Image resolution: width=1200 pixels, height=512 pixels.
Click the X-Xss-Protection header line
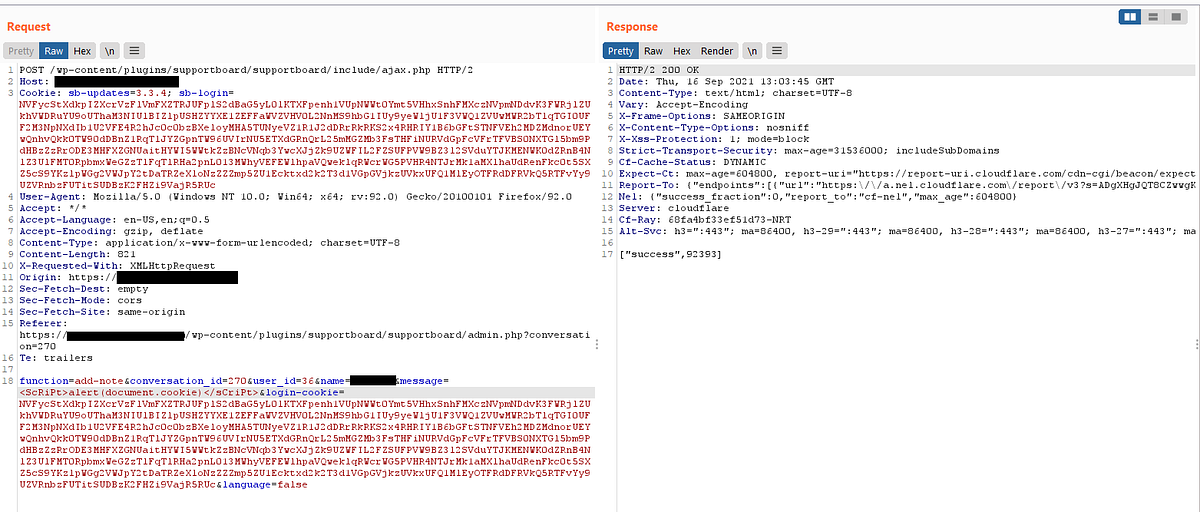click(x=706, y=138)
